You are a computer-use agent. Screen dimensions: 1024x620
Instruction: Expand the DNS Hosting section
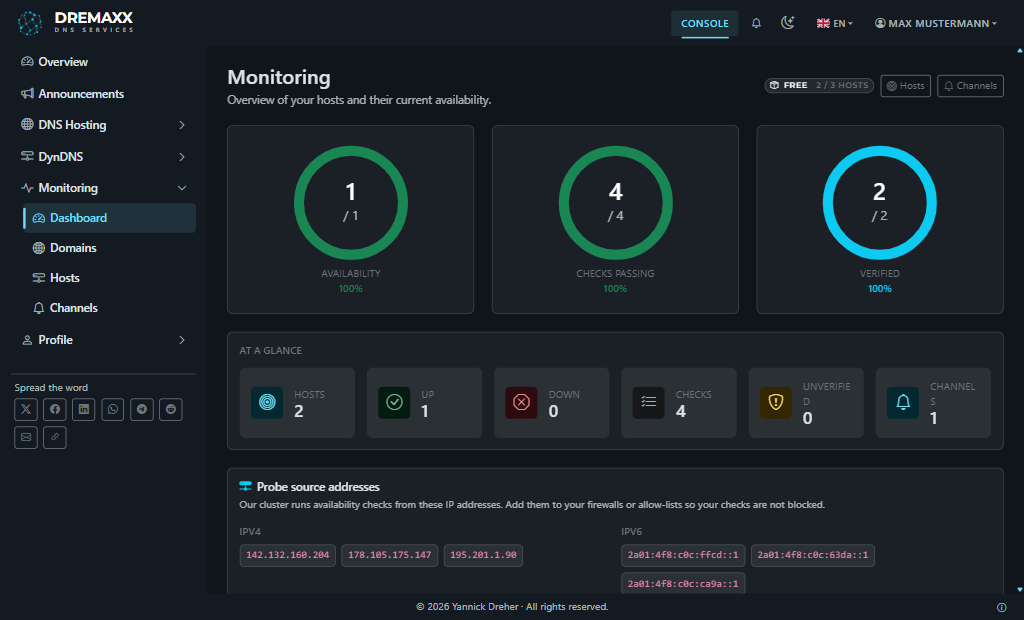click(x=103, y=125)
